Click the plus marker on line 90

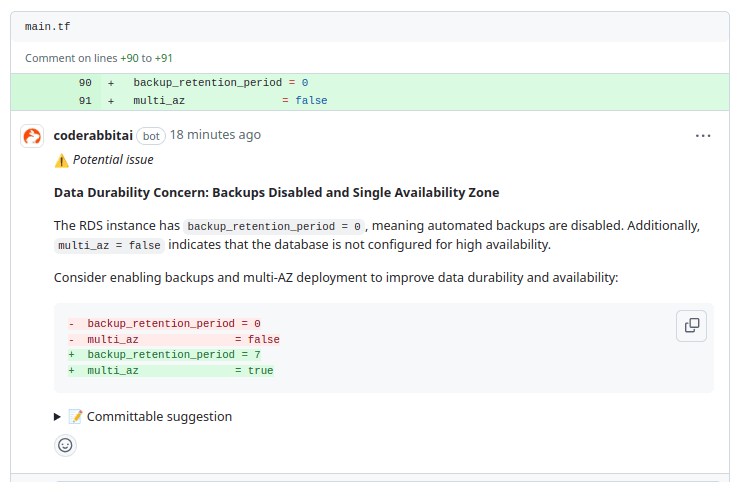coord(111,82)
